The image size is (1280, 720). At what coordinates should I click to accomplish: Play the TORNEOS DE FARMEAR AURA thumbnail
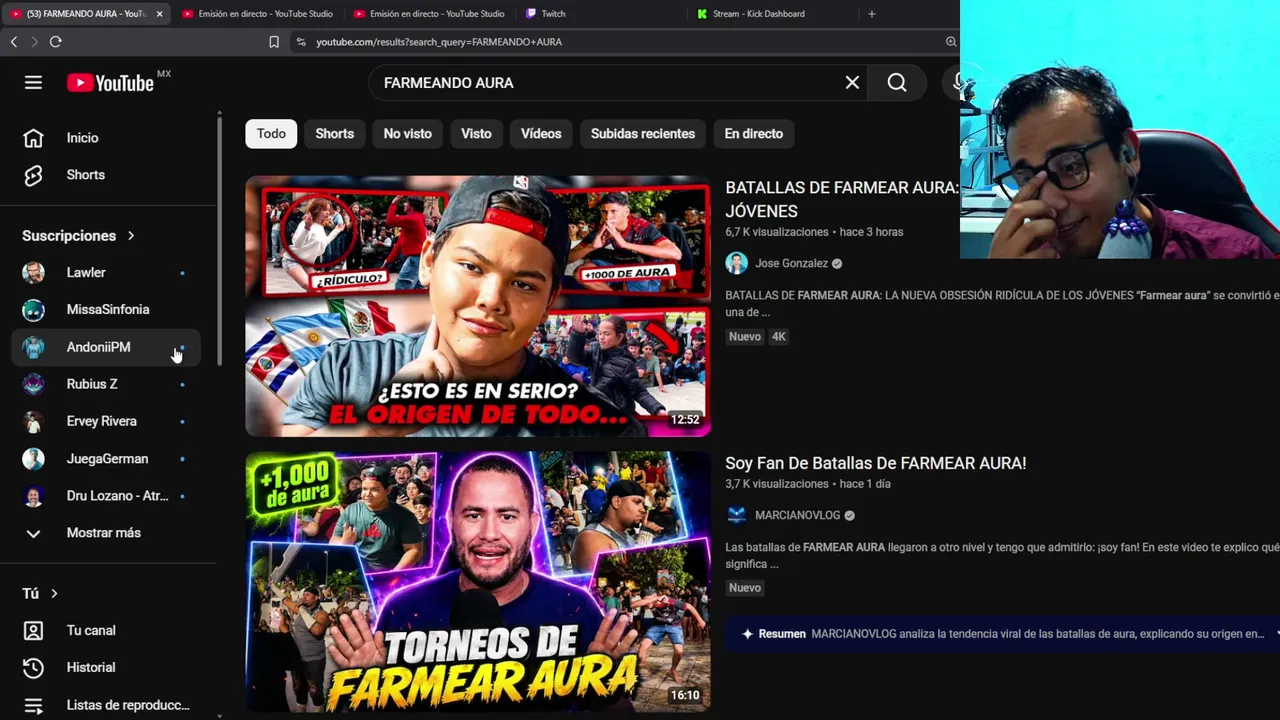pos(478,582)
